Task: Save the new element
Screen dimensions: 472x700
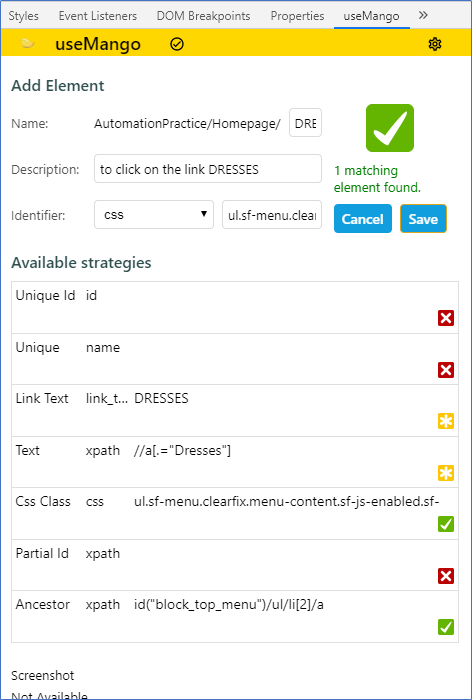Action: (x=423, y=219)
